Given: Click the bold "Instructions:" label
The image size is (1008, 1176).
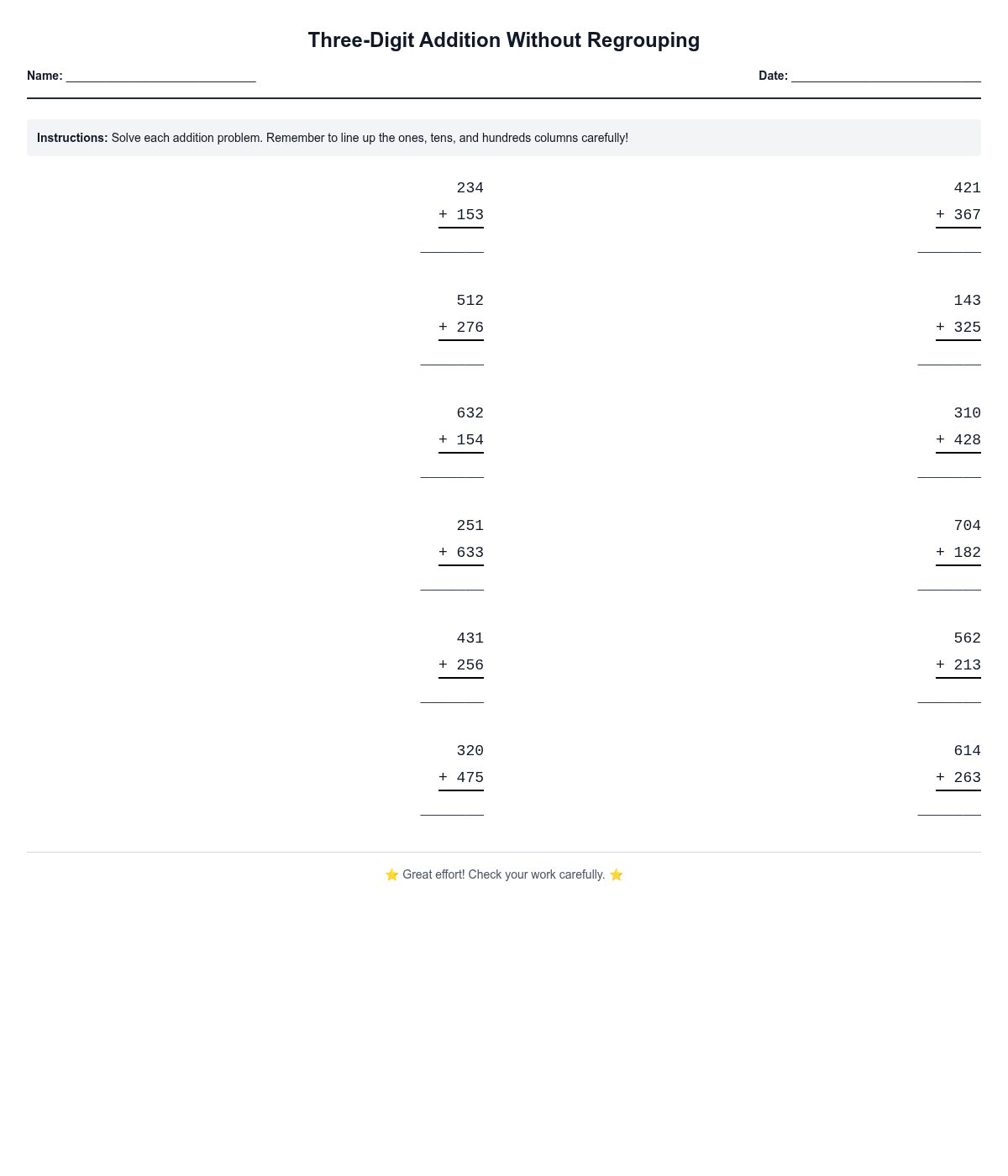Looking at the screenshot, I should tap(72, 138).
